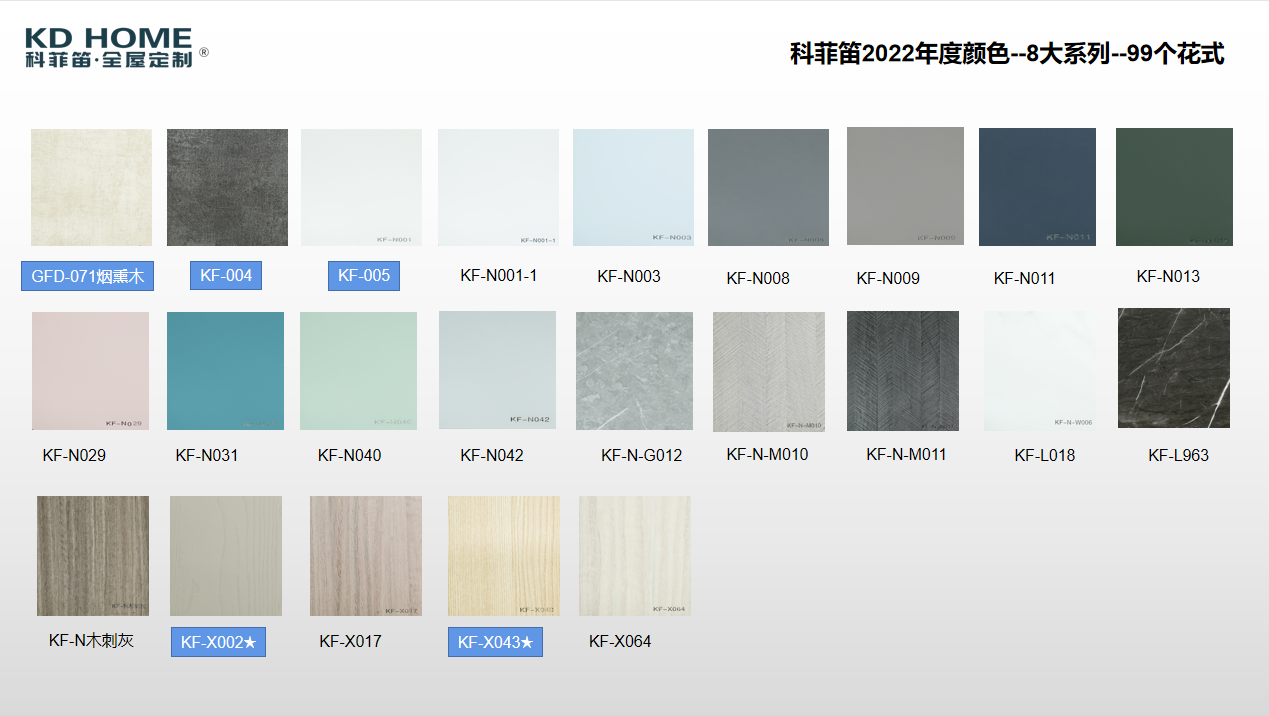
Task: Select the warm gray swatch above KF-N009
Action: (905, 186)
